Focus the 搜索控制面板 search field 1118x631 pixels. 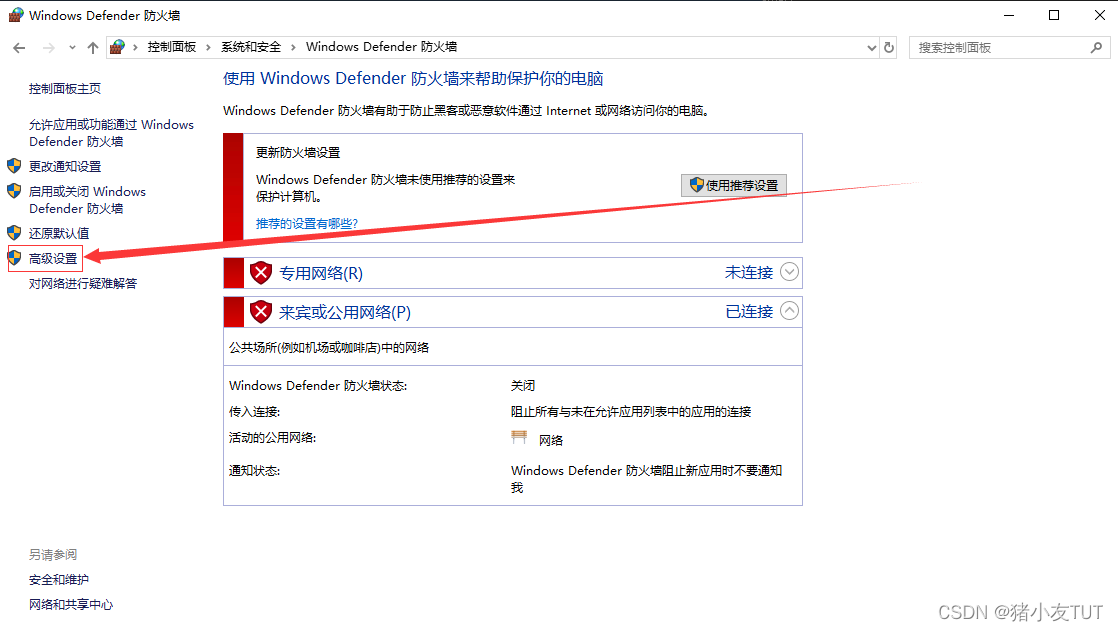pyautogui.click(x=1000, y=48)
